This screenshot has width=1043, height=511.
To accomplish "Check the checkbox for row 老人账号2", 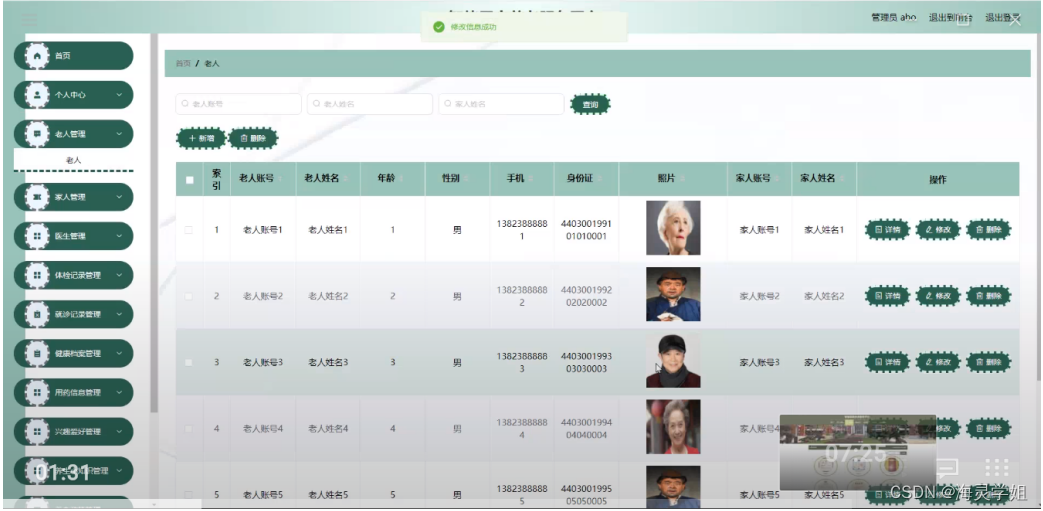I will [189, 296].
